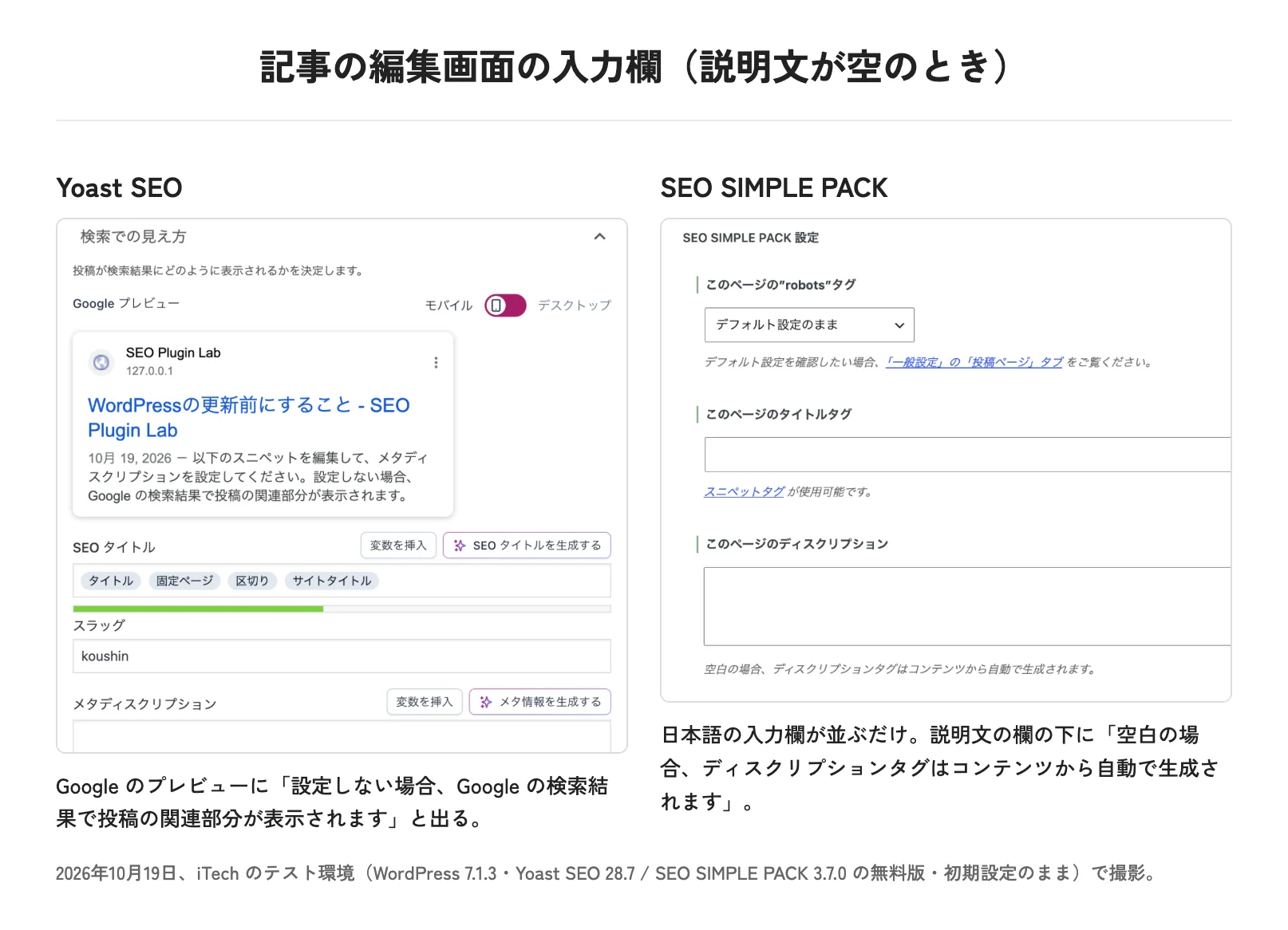Click the 127.0.0.1 URL text
This screenshot has width=1288, height=930.
coord(149,371)
